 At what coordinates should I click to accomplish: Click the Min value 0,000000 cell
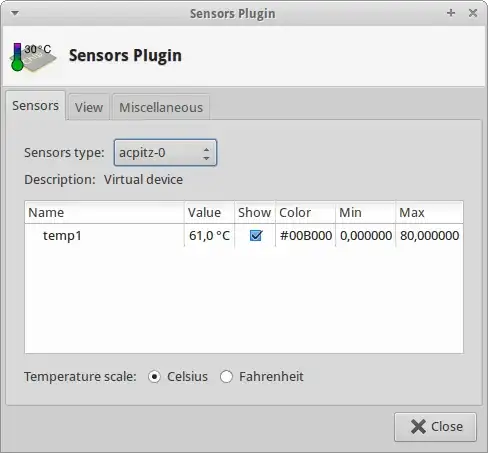pos(366,236)
